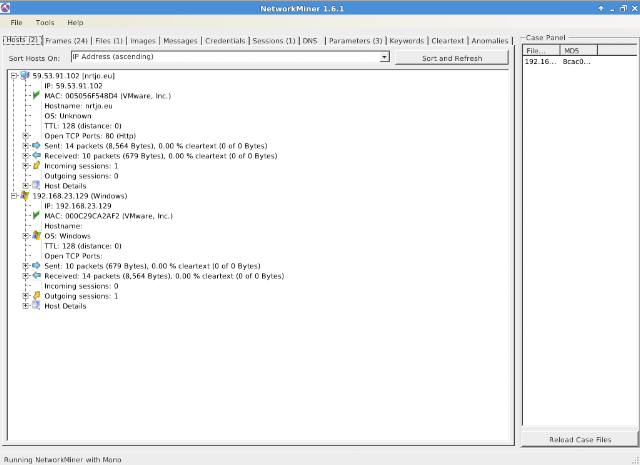Viewport: 640px width, 465px height.
Task: Click received arrow icon for 14 packets row
Action: coord(36,276)
